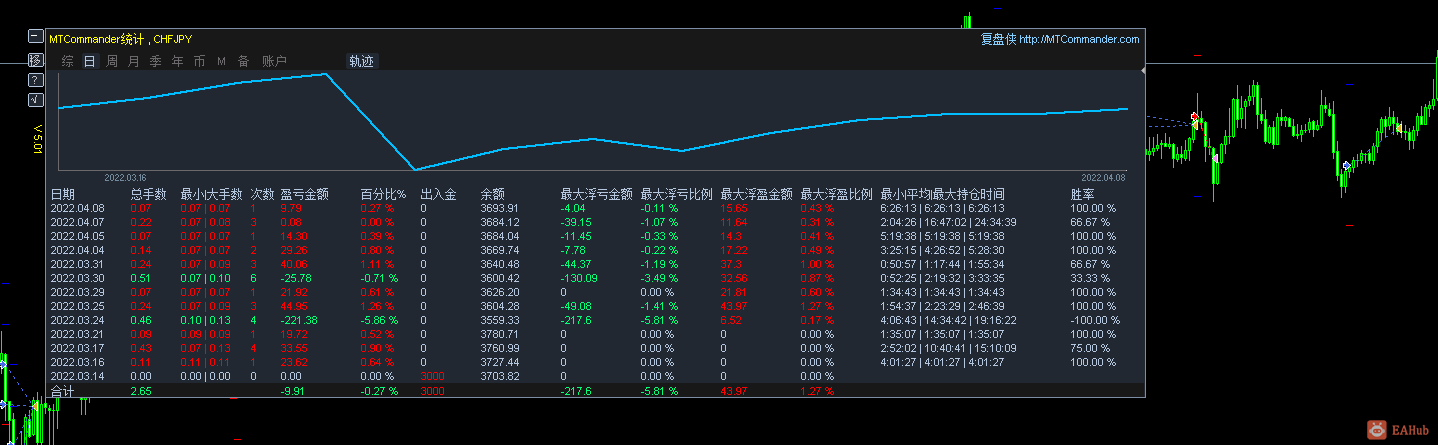Click the -100.00 % win rate cell

tap(1095, 320)
